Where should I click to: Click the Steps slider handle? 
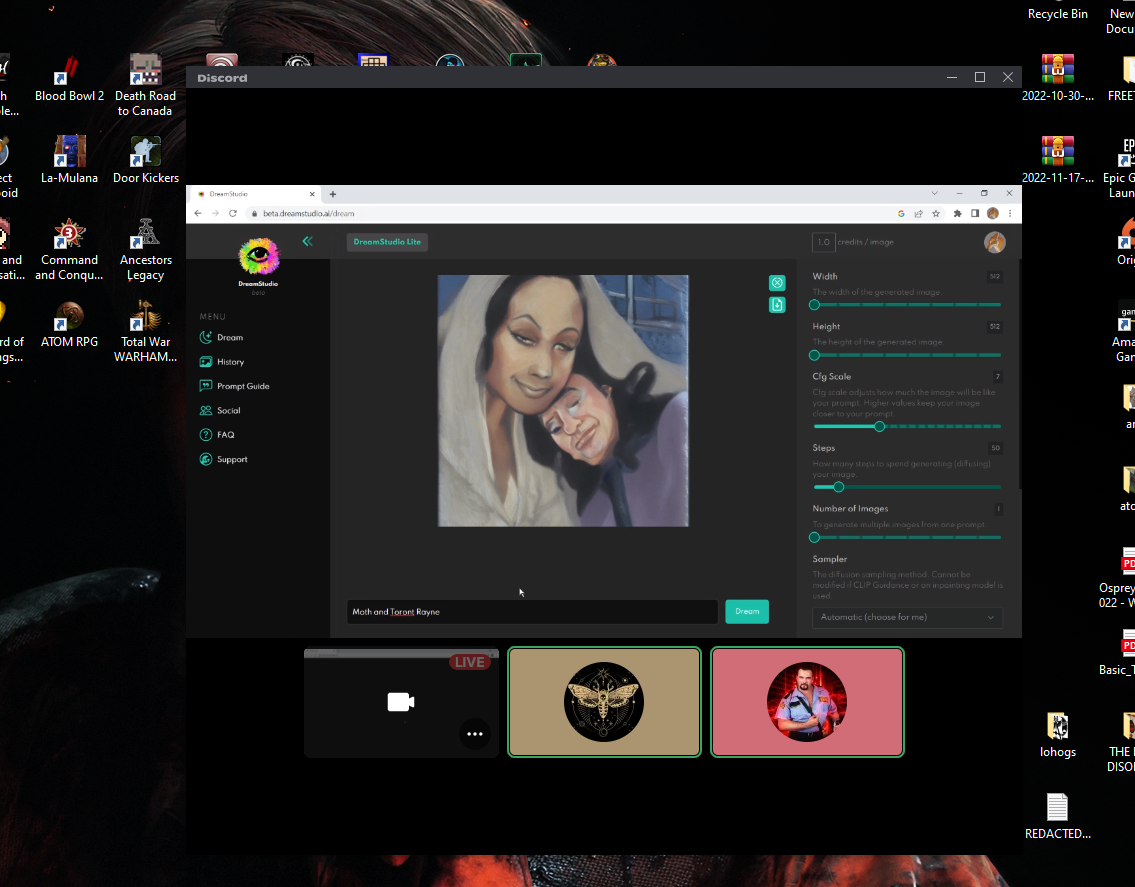coord(838,487)
